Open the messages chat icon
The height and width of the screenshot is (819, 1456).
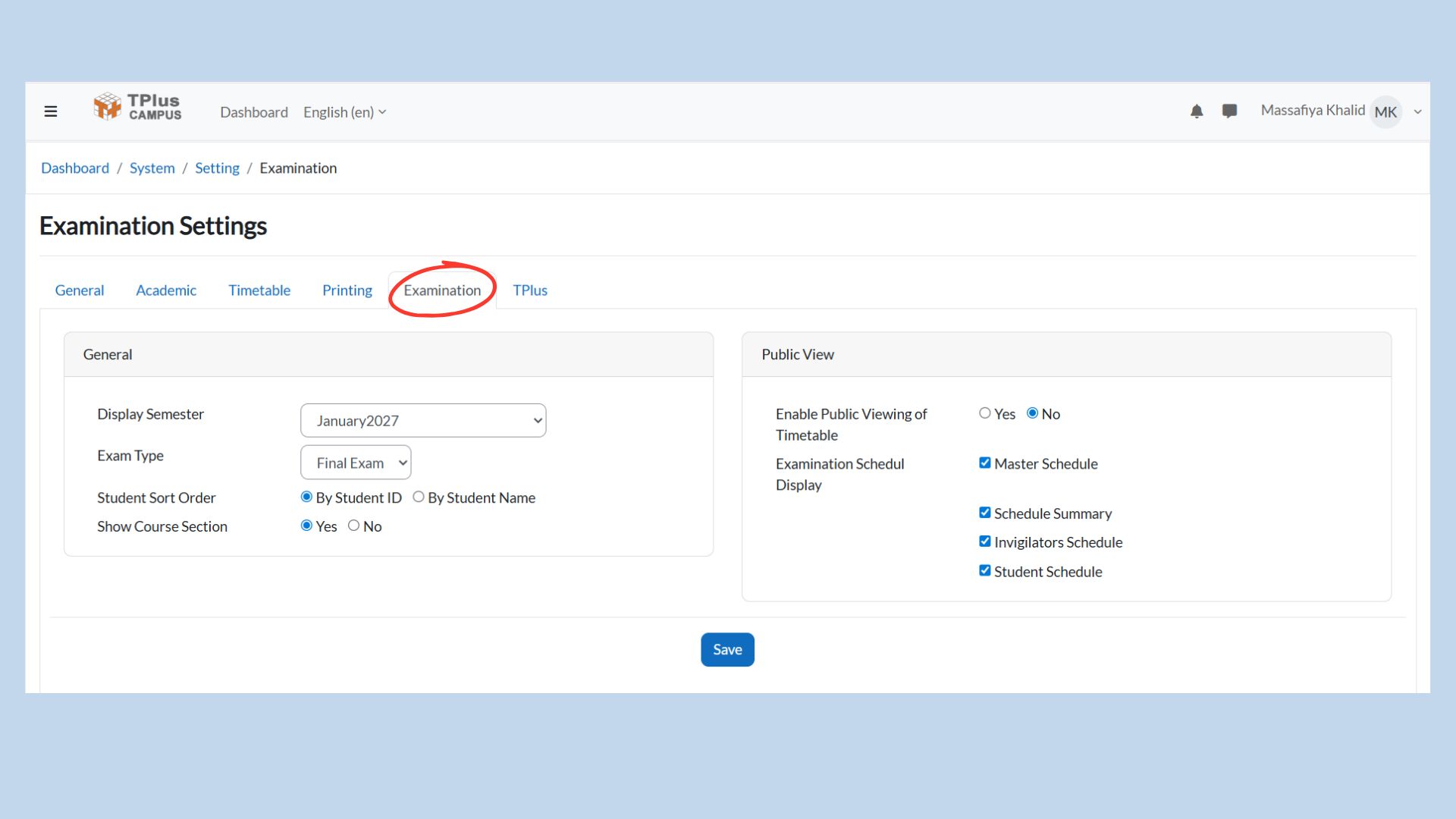(1229, 111)
